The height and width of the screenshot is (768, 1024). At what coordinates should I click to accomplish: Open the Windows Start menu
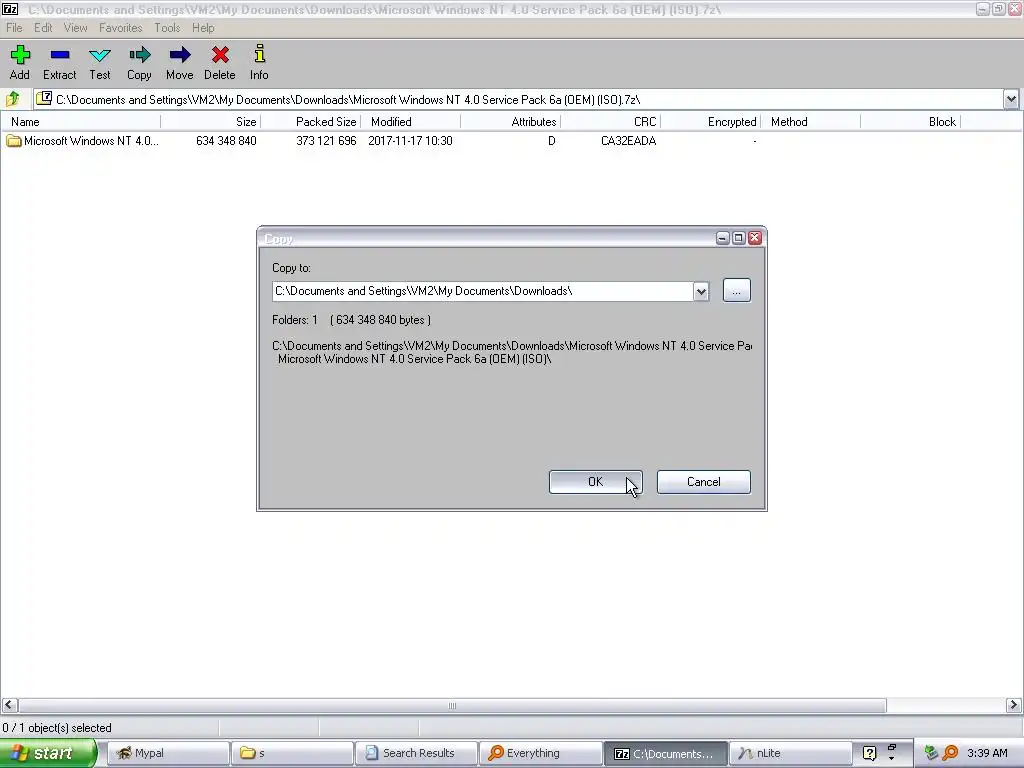[x=48, y=753]
